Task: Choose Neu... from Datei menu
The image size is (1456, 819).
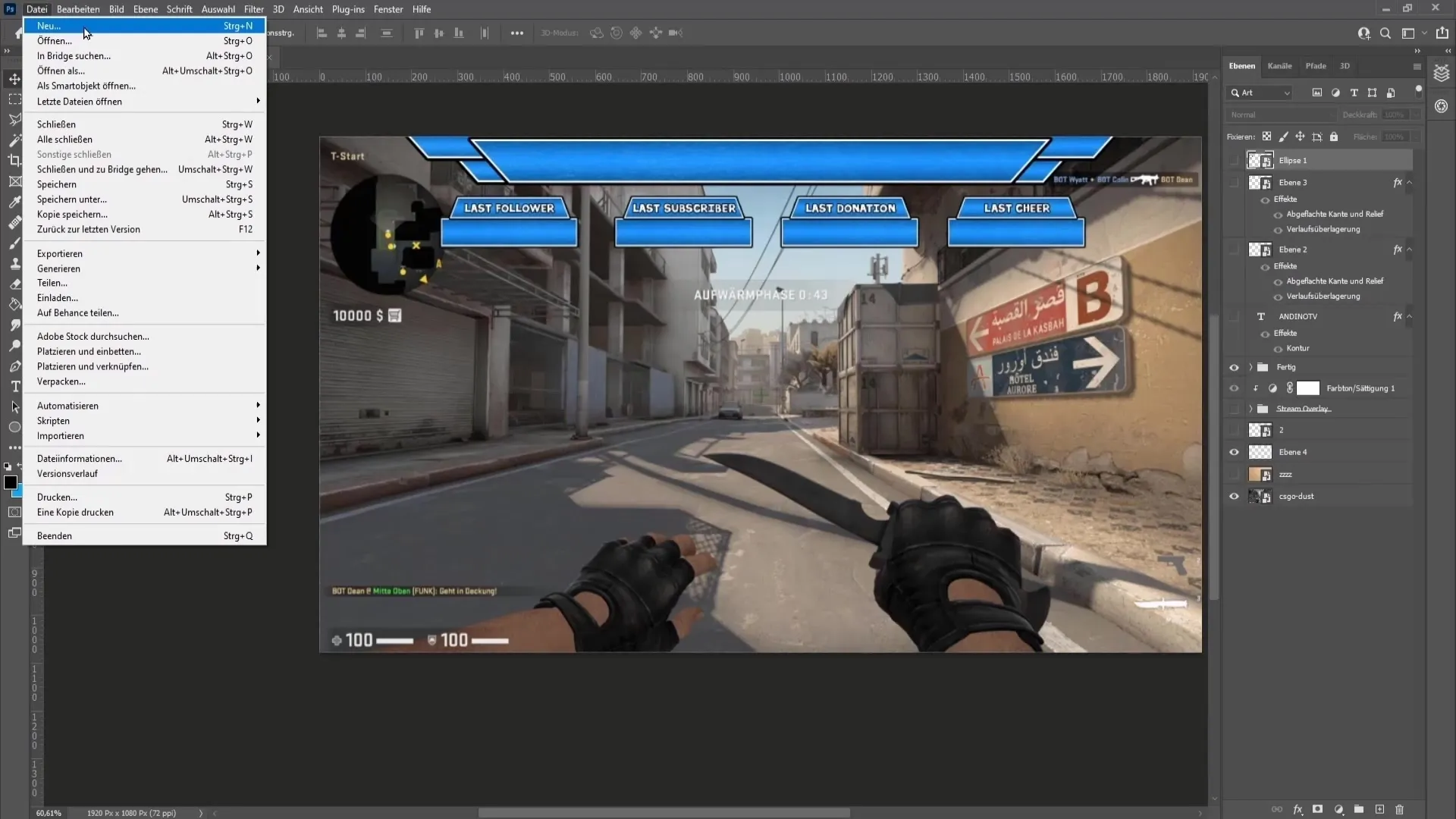Action: tap(144, 26)
